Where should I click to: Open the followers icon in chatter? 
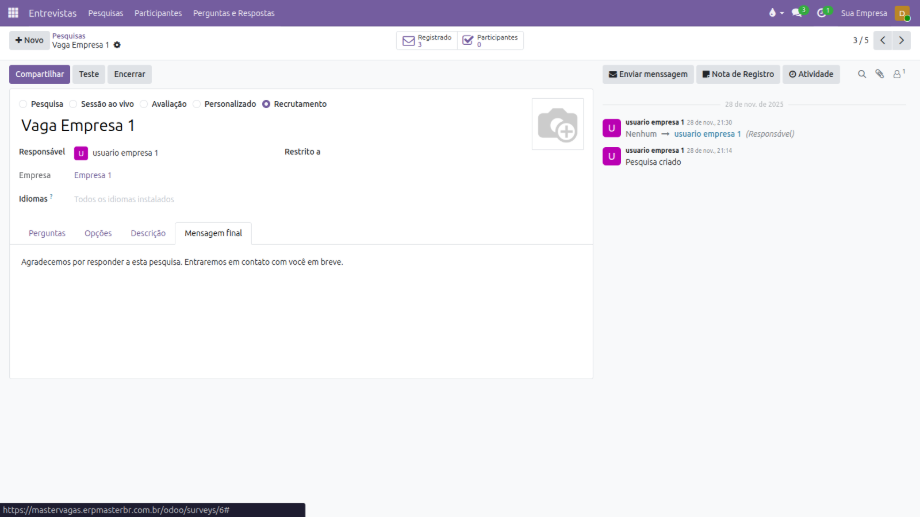pyautogui.click(x=898, y=74)
